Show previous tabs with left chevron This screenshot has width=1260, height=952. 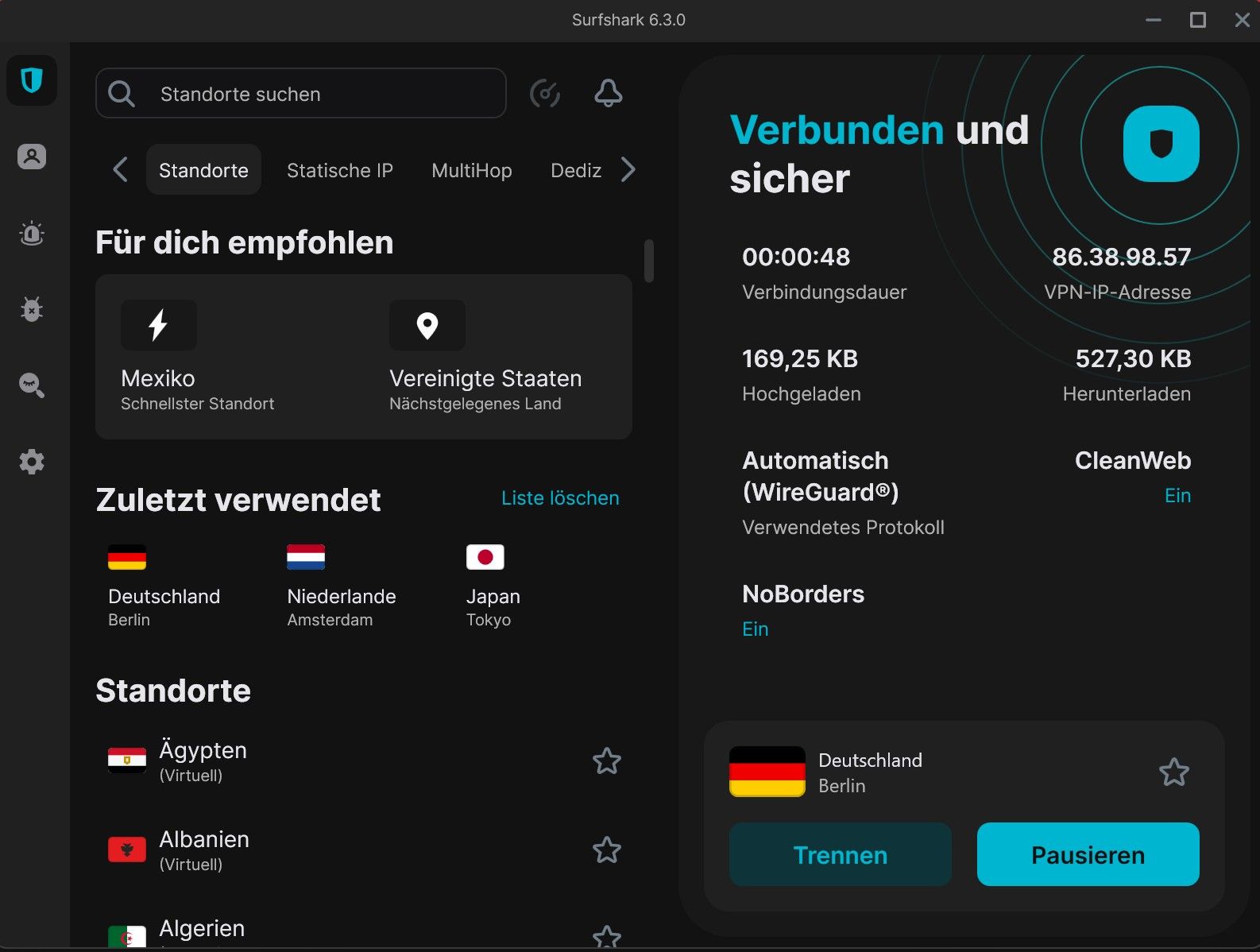120,169
